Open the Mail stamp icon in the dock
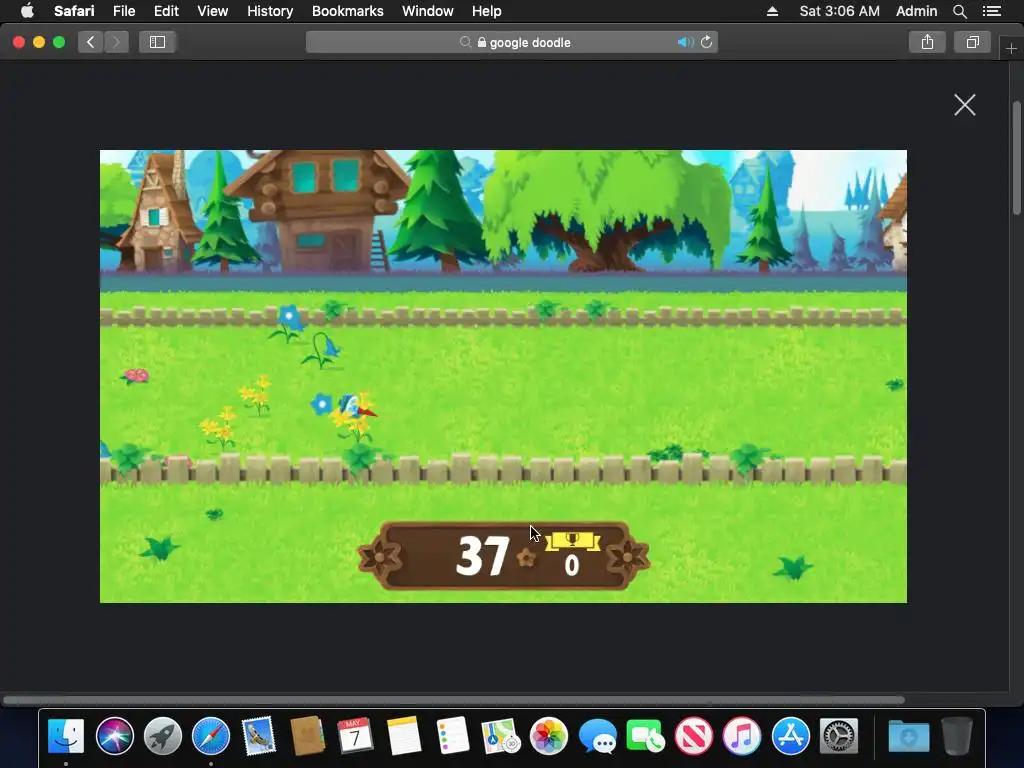1024x768 pixels. pyautogui.click(x=259, y=736)
